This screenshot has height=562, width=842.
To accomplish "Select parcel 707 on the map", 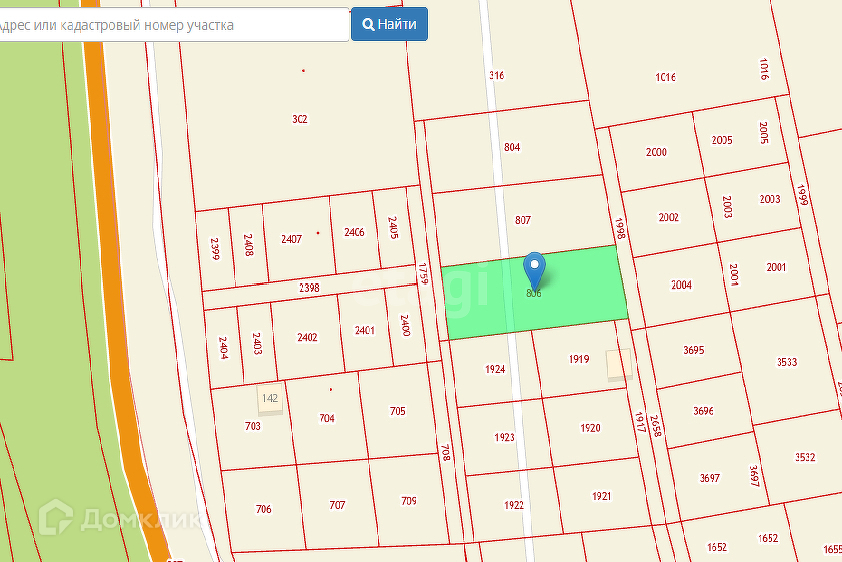I will click(x=337, y=505).
